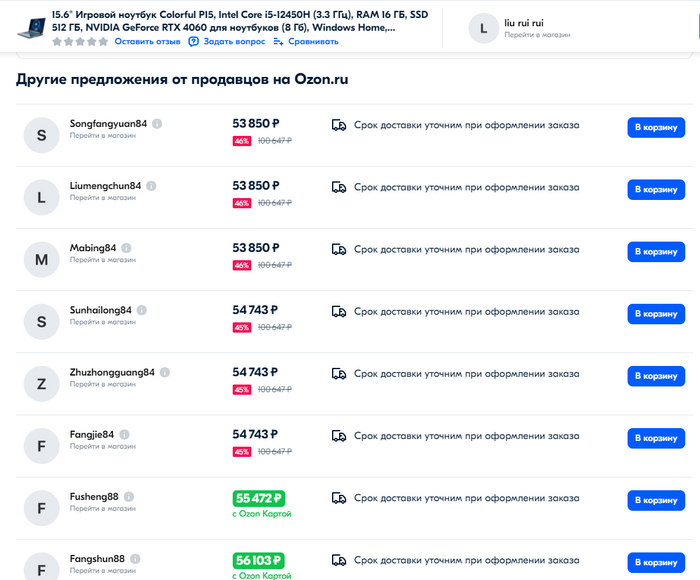
Task: Click the info icon next to Songfangyuan84
Action: 157,124
